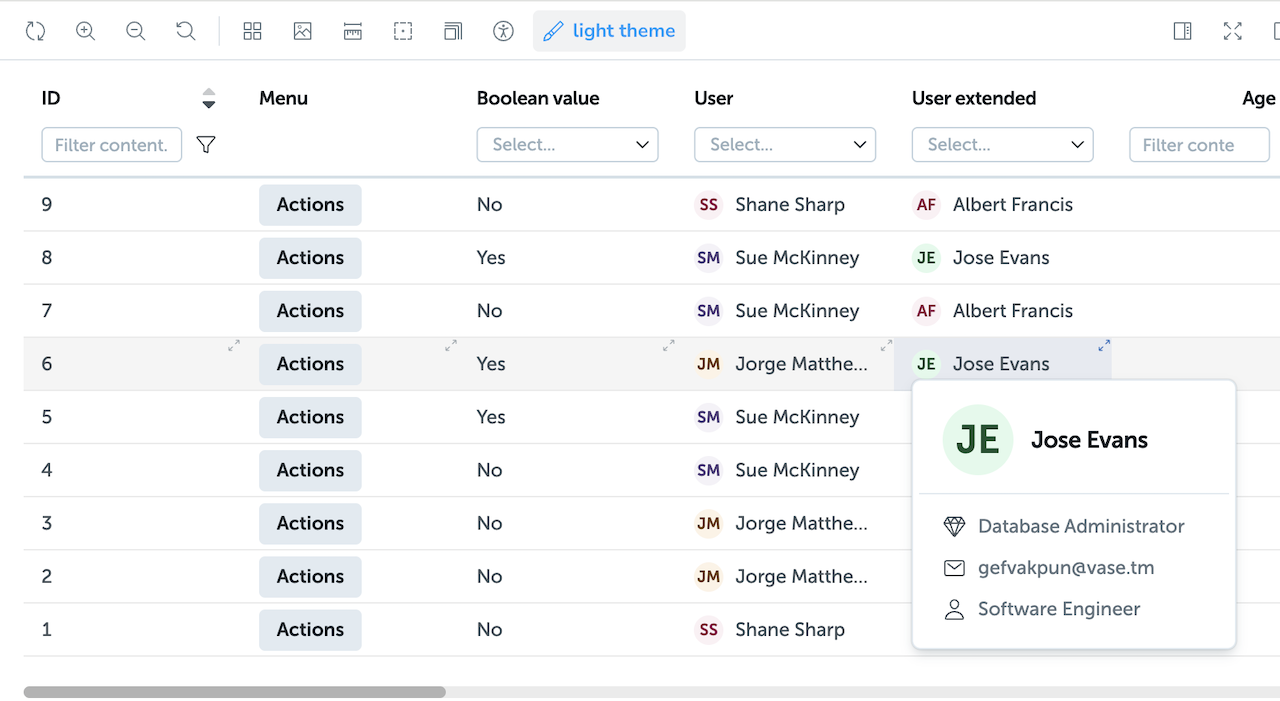Click the horizontal table scrollbar thumb
The width and height of the screenshot is (1280, 701).
(x=235, y=692)
